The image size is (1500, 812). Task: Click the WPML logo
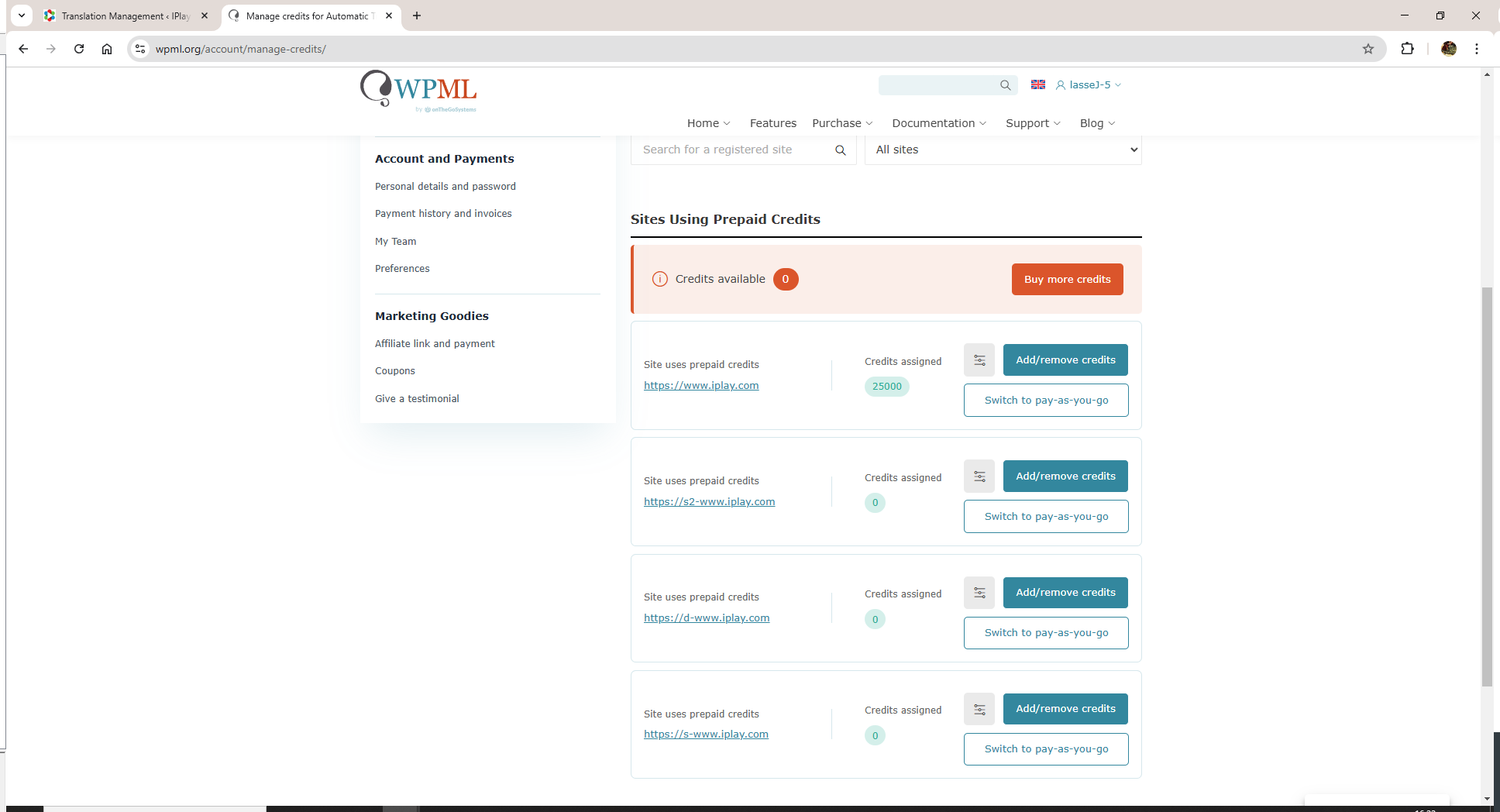418,91
